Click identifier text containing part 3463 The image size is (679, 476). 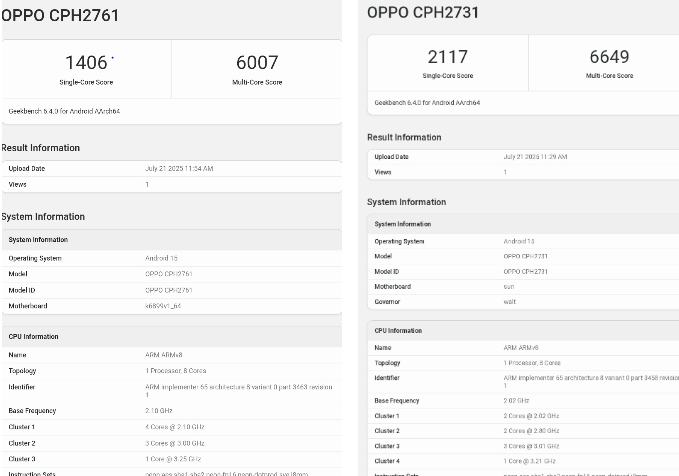pyautogui.click(x=239, y=391)
